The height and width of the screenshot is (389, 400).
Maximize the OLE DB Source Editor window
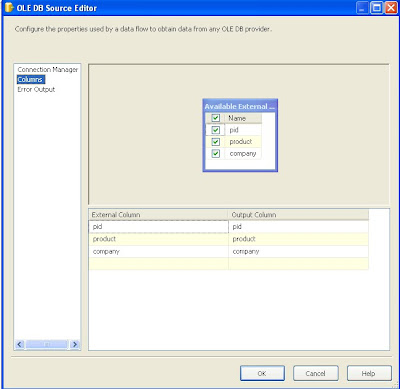(x=377, y=8)
